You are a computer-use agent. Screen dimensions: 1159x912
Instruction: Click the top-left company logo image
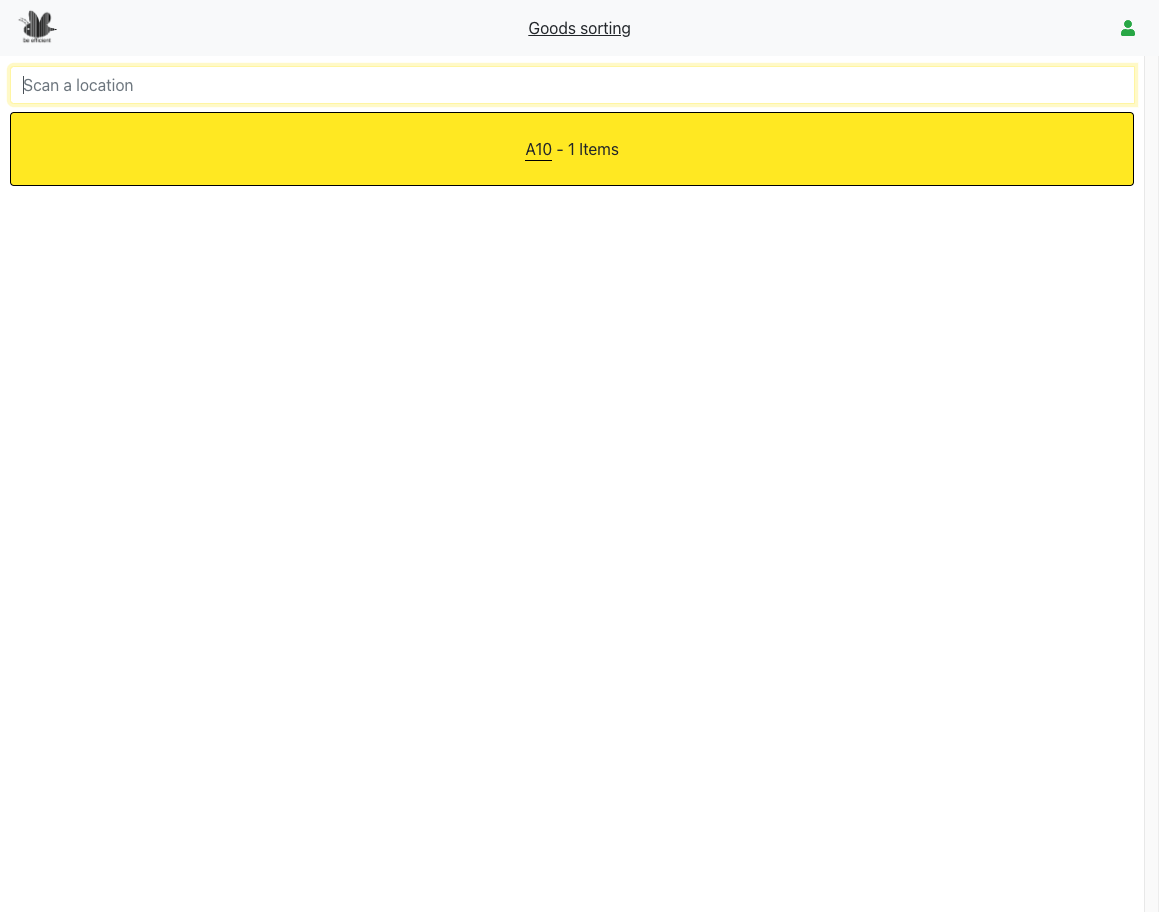[37, 27]
